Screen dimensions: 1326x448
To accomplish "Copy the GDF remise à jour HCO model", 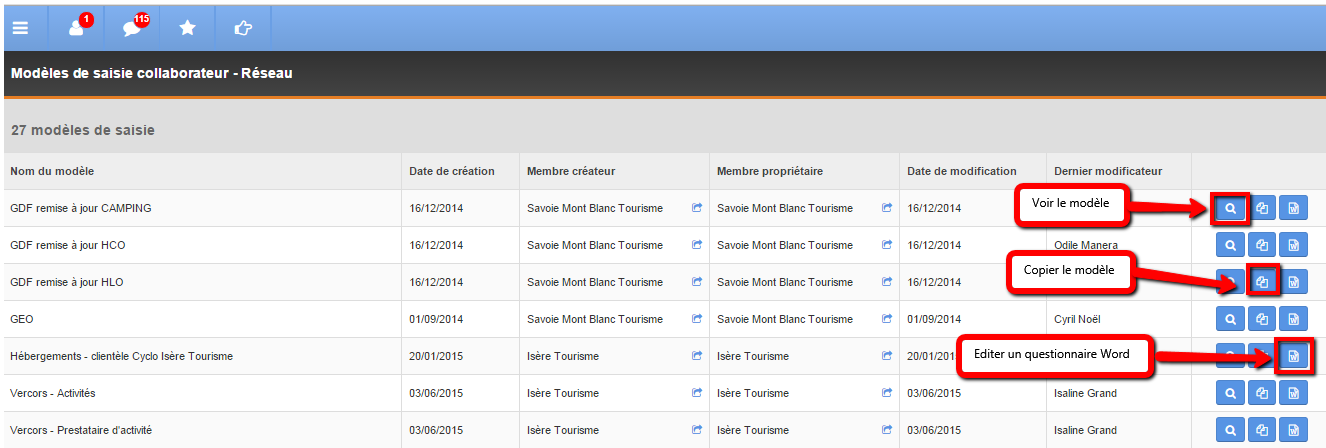I will (x=1263, y=245).
